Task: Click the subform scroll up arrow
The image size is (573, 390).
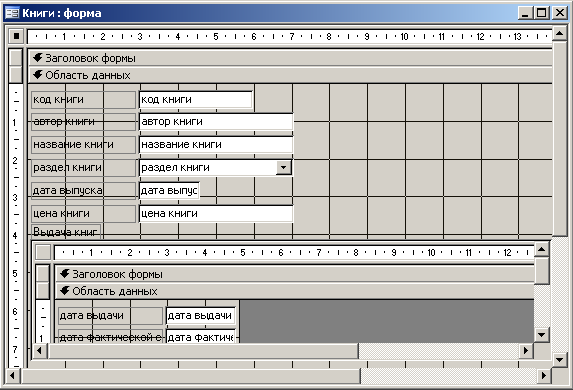Action: coord(542,250)
